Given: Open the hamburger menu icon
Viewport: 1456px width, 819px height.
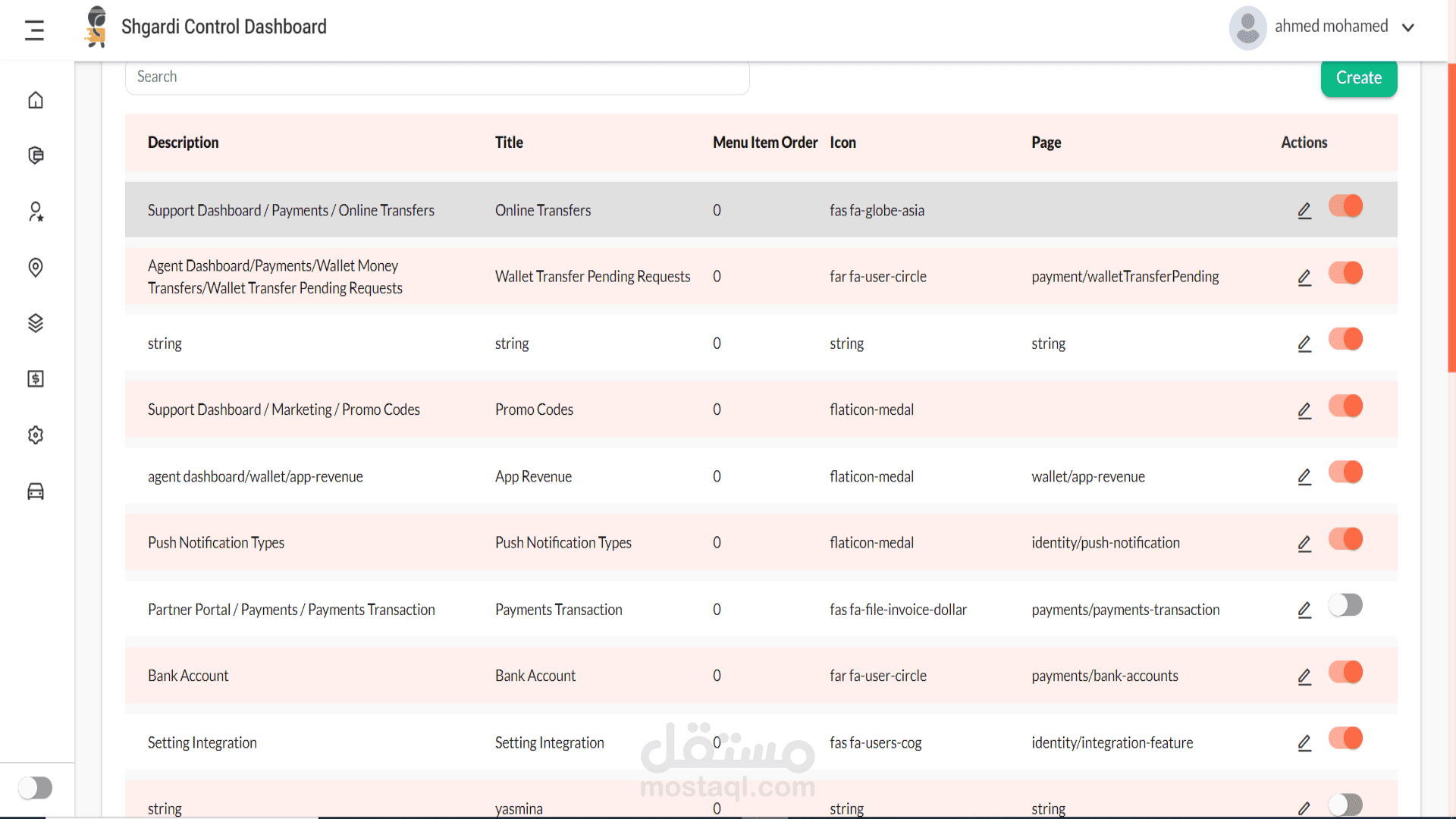Looking at the screenshot, I should 34,30.
